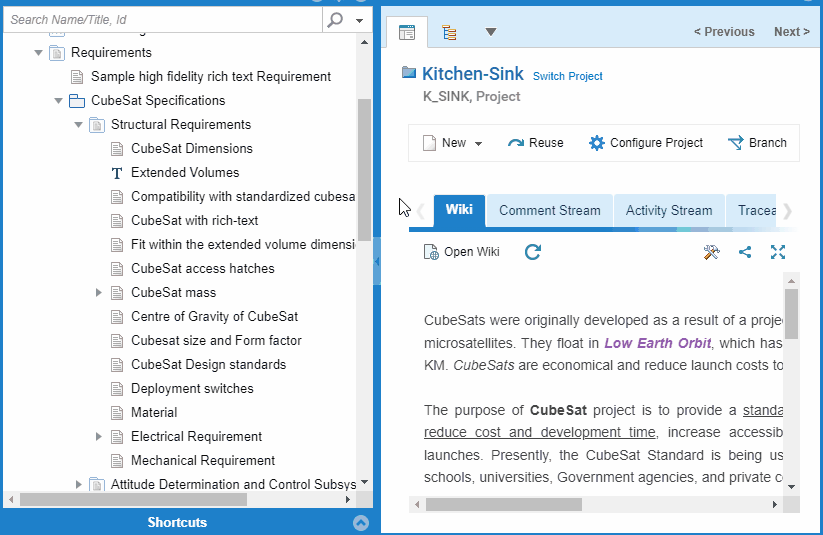This screenshot has height=535, width=823.
Task: Refresh the wiki content
Action: click(x=533, y=252)
